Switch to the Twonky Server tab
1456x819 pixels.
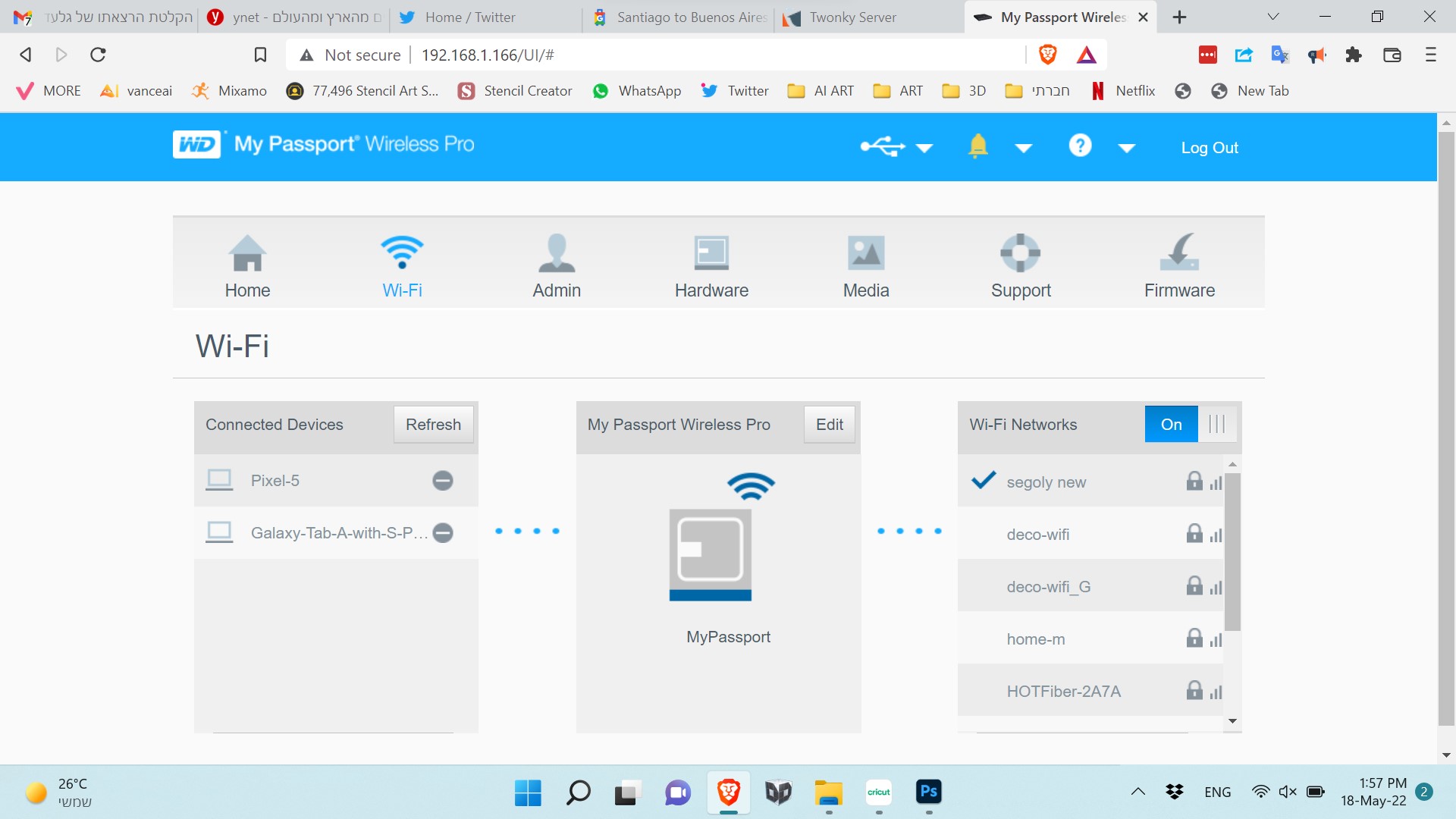pyautogui.click(x=868, y=17)
